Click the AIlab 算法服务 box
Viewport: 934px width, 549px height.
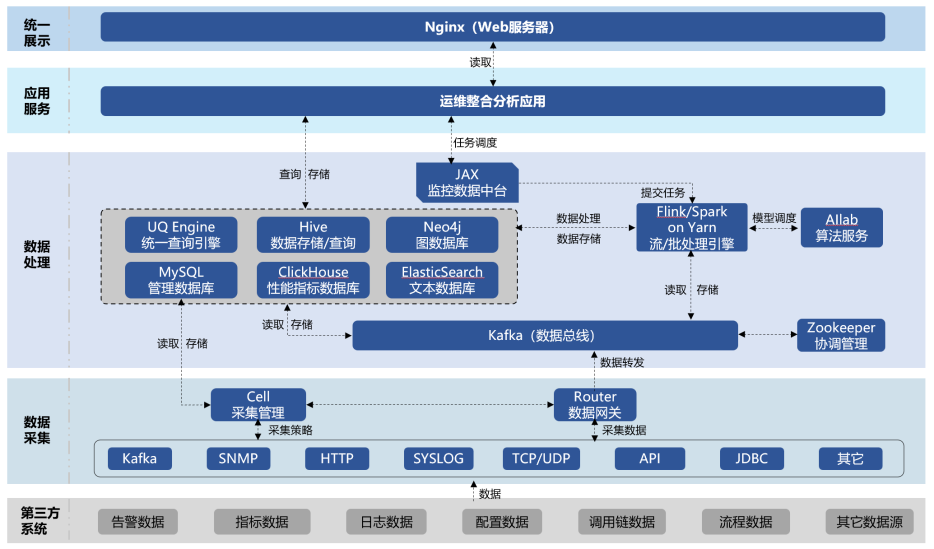[x=841, y=227]
